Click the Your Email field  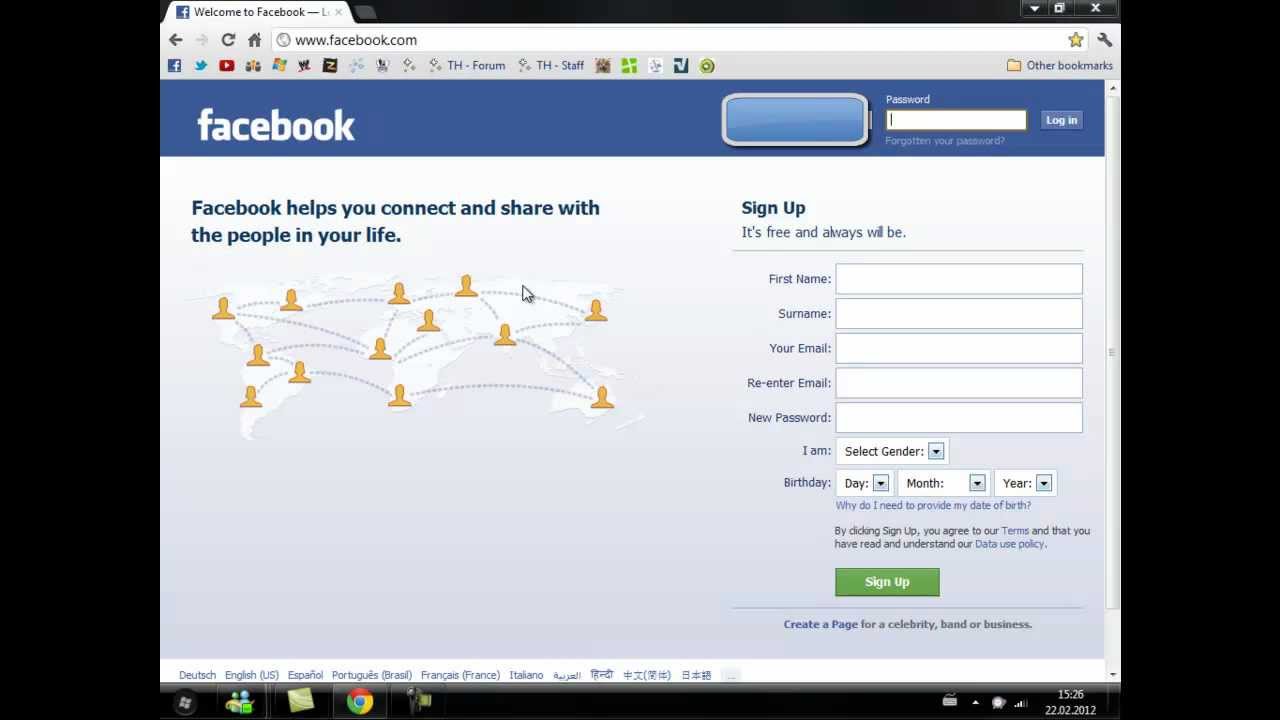click(x=959, y=348)
